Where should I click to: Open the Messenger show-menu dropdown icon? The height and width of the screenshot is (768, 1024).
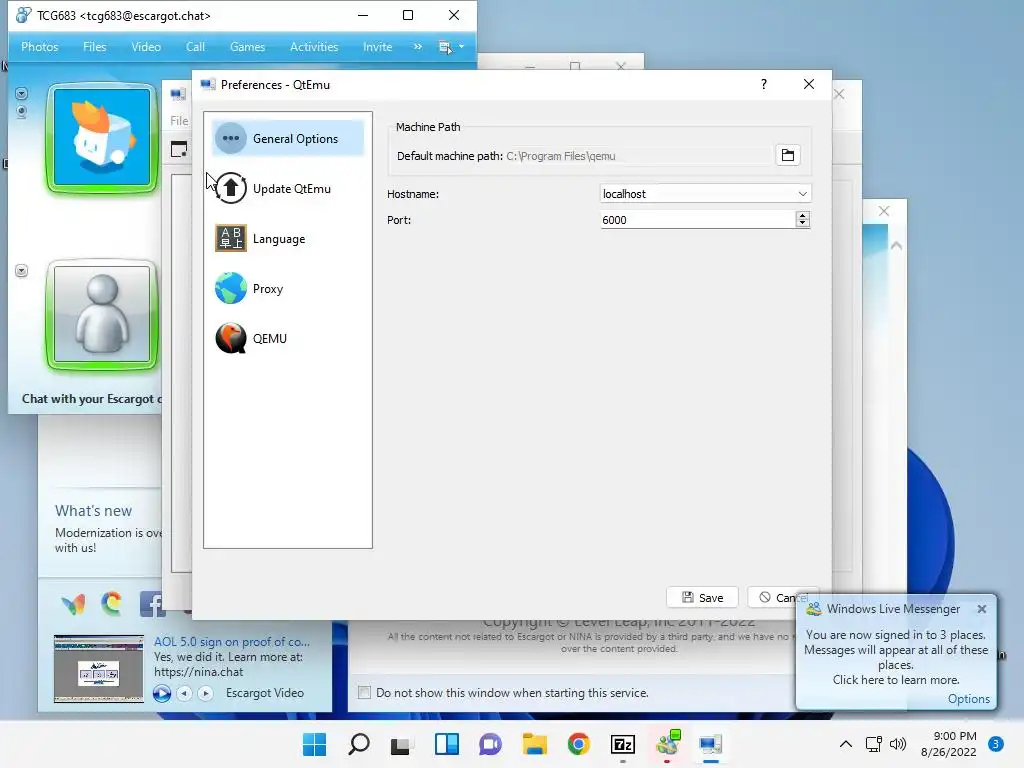coord(451,47)
